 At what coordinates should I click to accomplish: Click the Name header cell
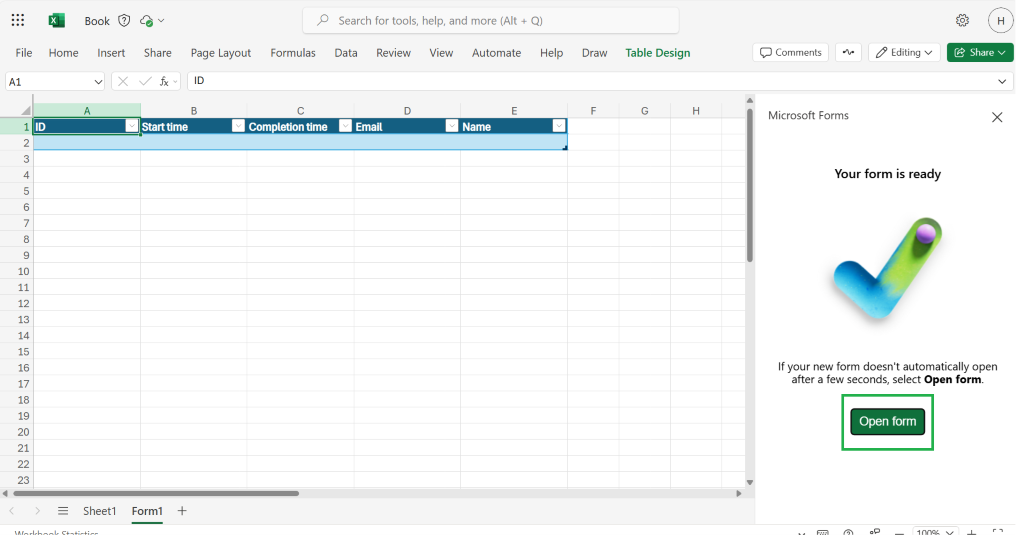click(514, 127)
